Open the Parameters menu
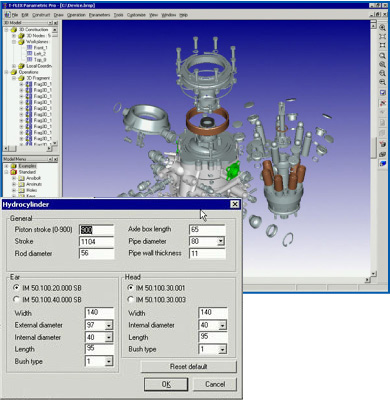 pyautogui.click(x=99, y=15)
